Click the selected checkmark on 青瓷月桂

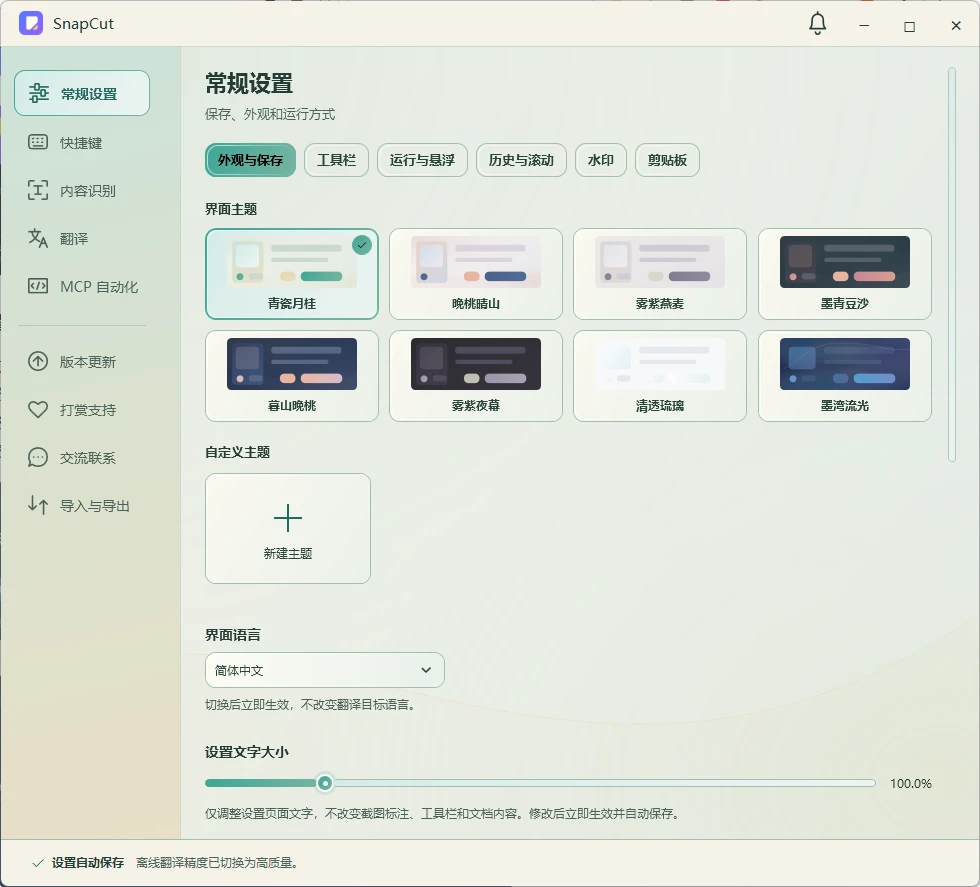tap(362, 245)
